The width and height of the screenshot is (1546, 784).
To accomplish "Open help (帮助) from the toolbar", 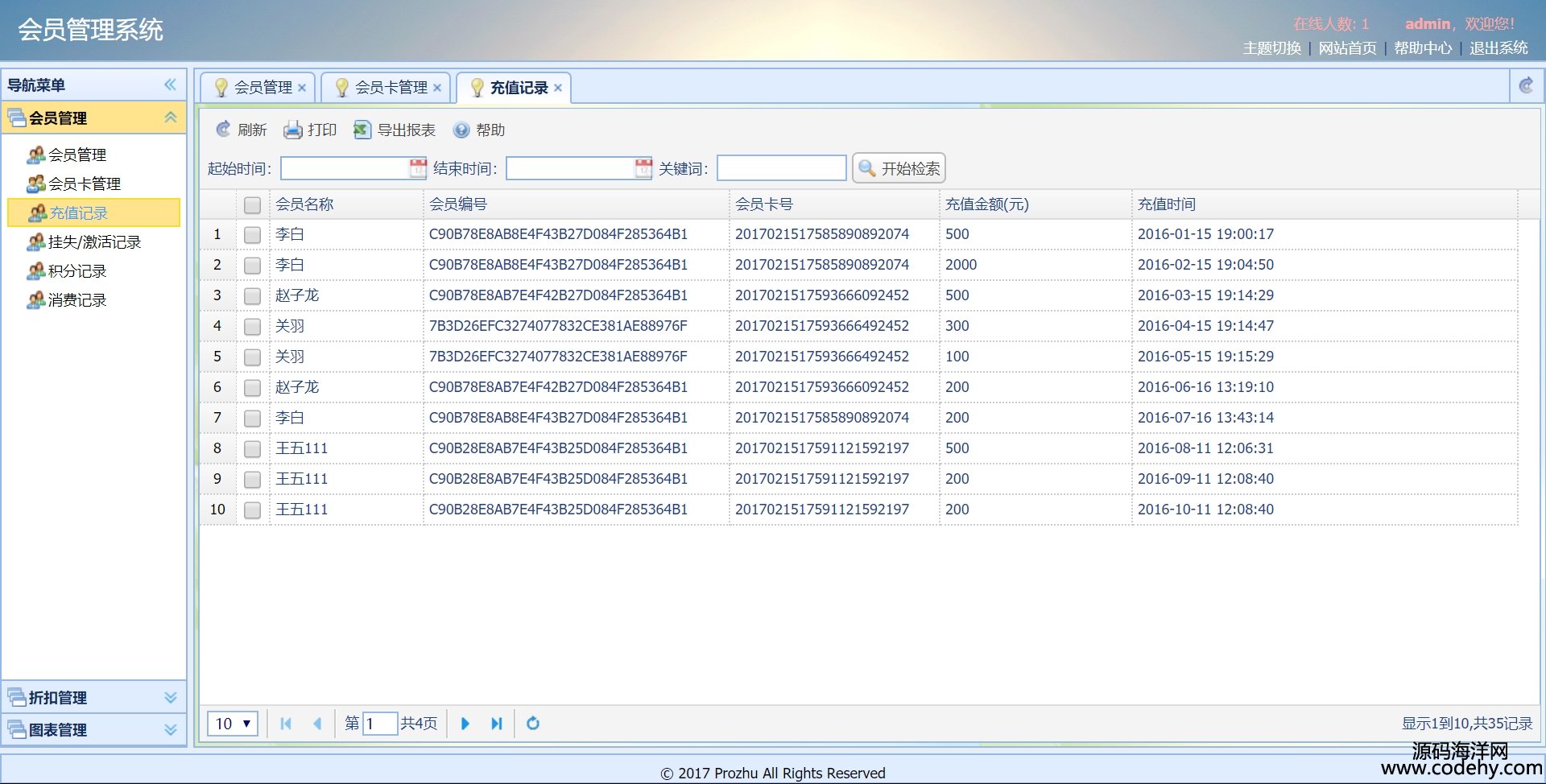I will [x=461, y=130].
